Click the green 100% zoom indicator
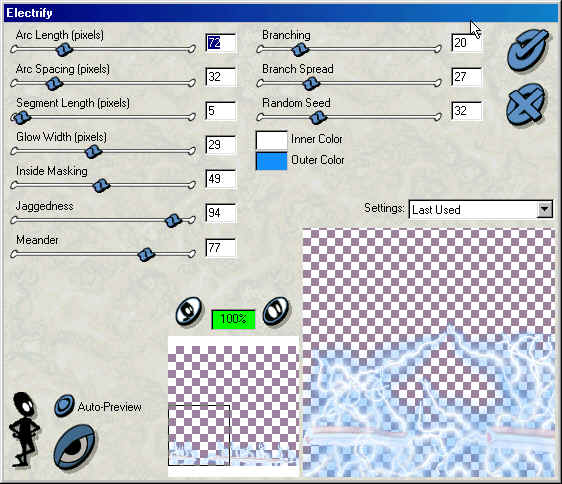 pyautogui.click(x=233, y=319)
